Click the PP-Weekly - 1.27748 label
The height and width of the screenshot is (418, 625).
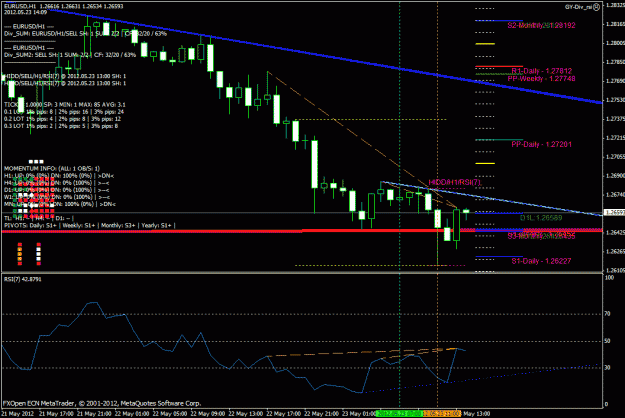pyautogui.click(x=541, y=78)
